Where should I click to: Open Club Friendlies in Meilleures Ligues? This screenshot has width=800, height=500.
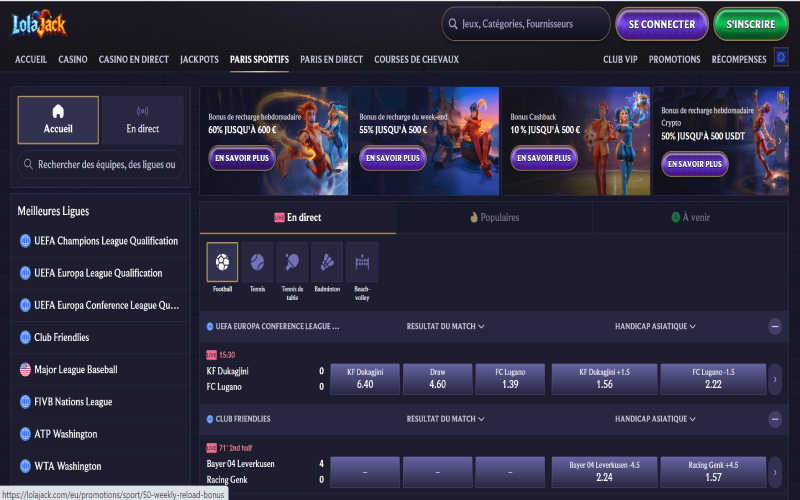click(101, 337)
